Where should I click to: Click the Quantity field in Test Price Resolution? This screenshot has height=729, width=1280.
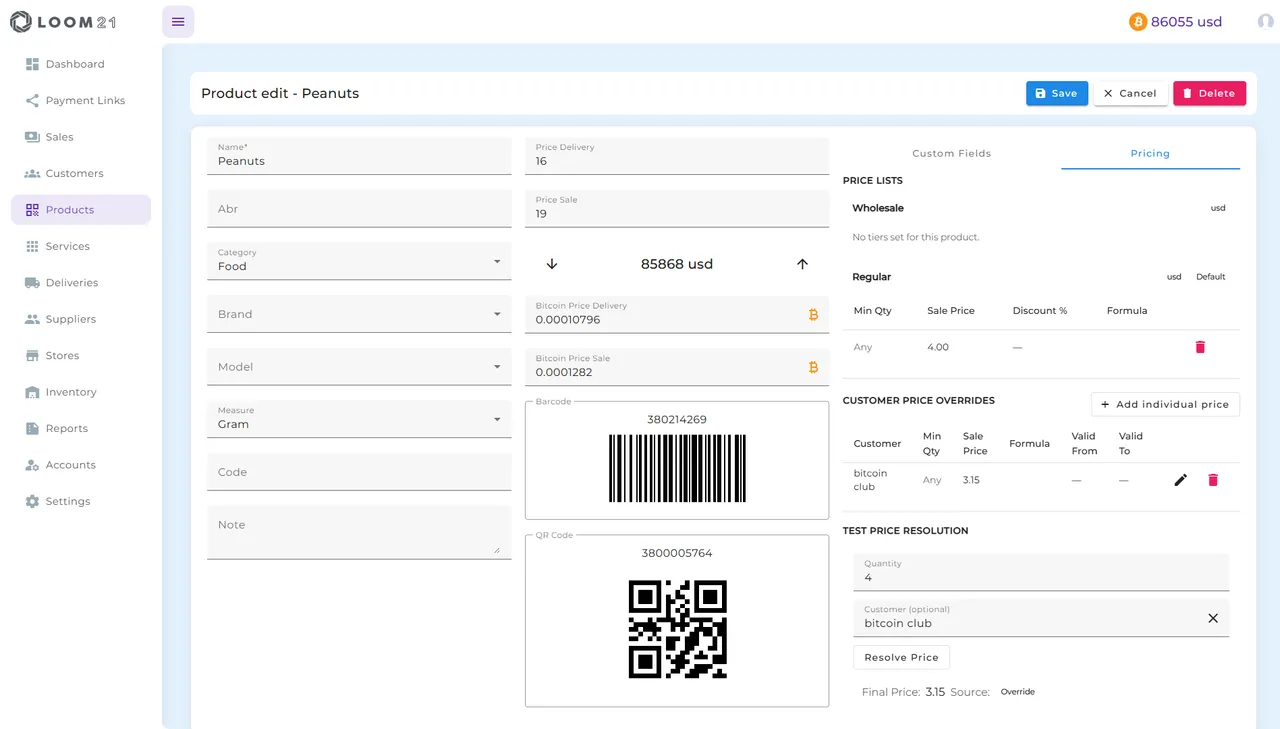[1041, 572]
